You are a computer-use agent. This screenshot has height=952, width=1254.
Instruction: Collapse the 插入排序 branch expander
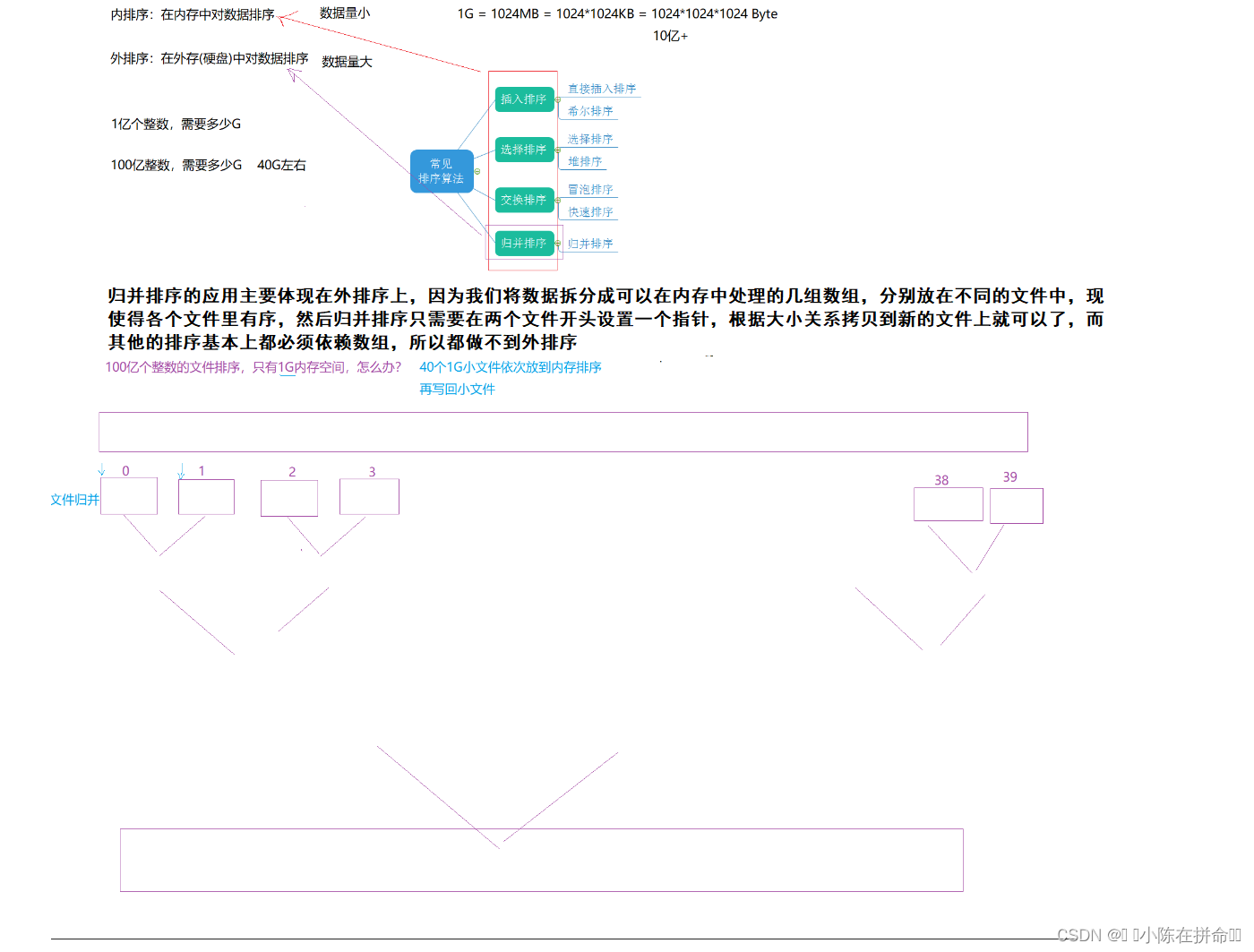(x=558, y=100)
